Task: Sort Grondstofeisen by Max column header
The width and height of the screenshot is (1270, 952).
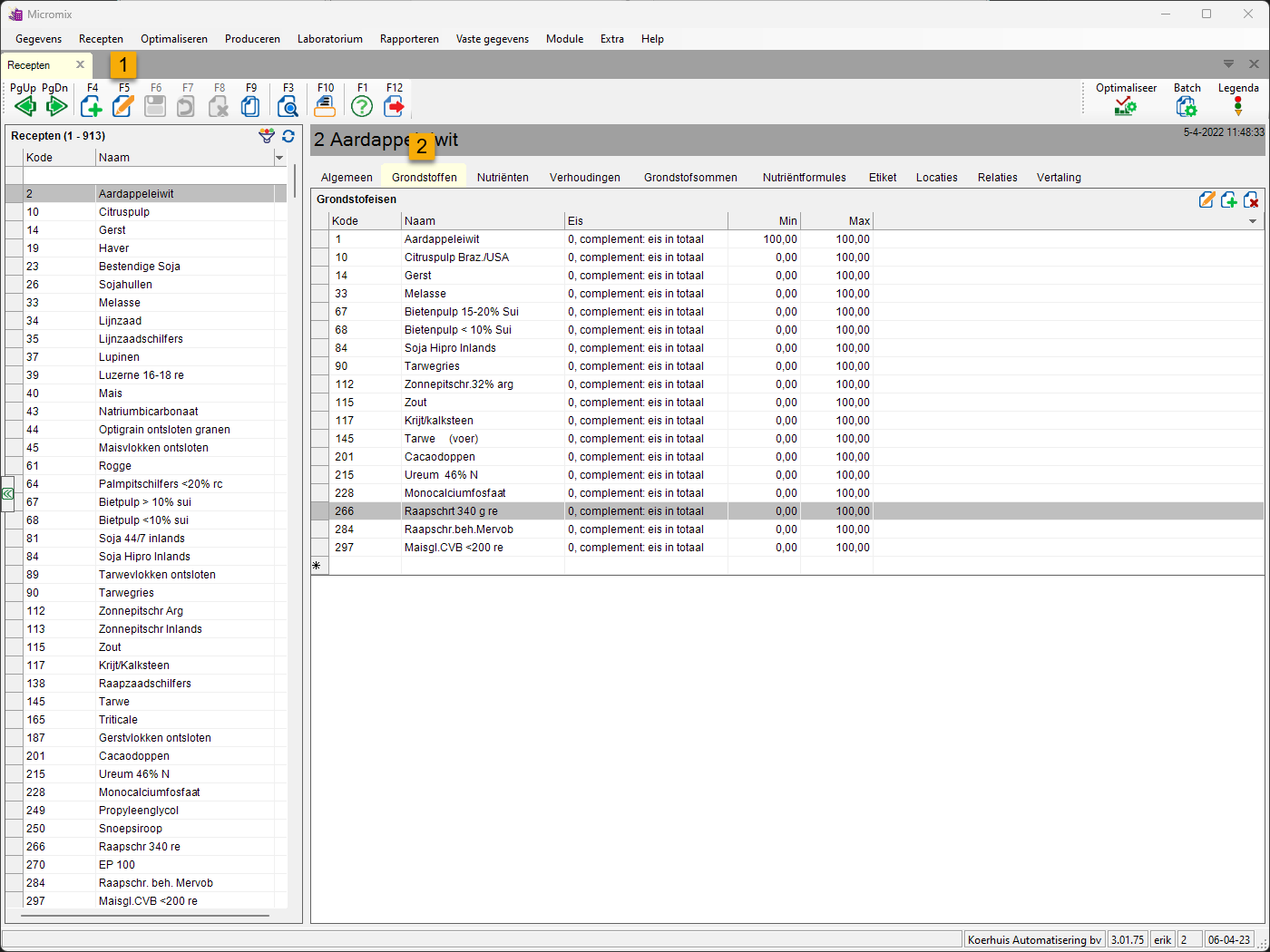Action: [836, 221]
